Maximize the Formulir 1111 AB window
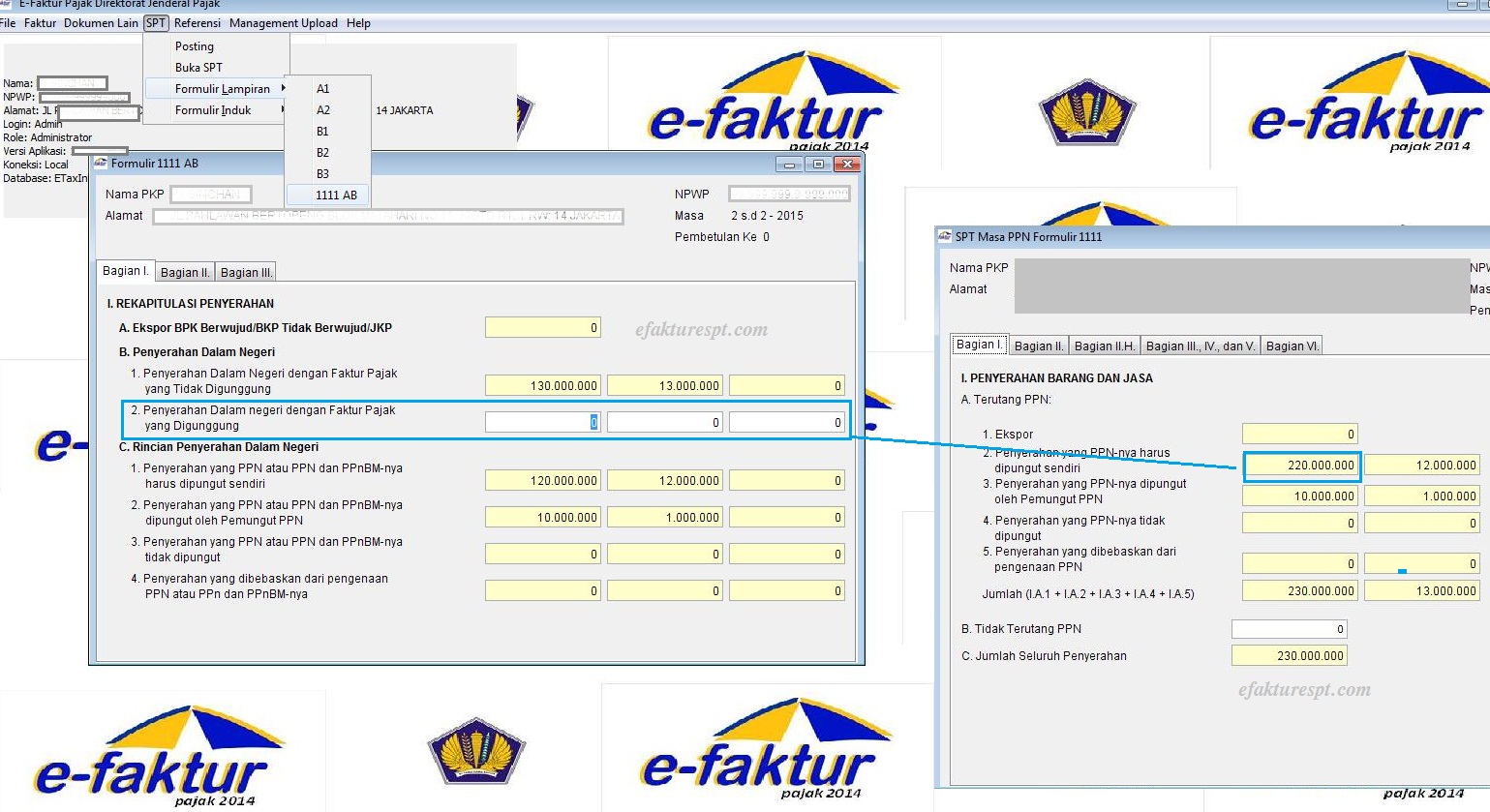The height and width of the screenshot is (812, 1490). tap(817, 165)
